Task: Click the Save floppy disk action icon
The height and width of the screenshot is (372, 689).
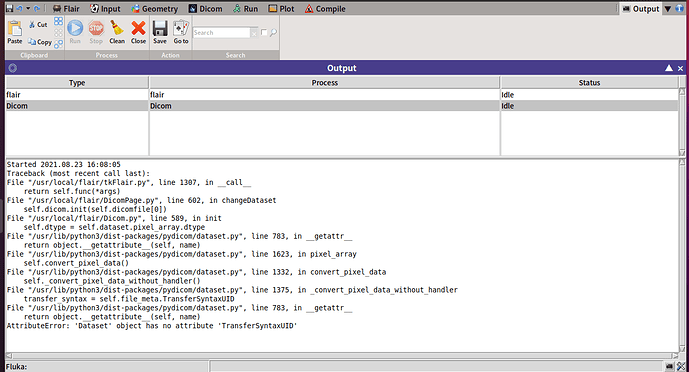Action: (x=160, y=32)
